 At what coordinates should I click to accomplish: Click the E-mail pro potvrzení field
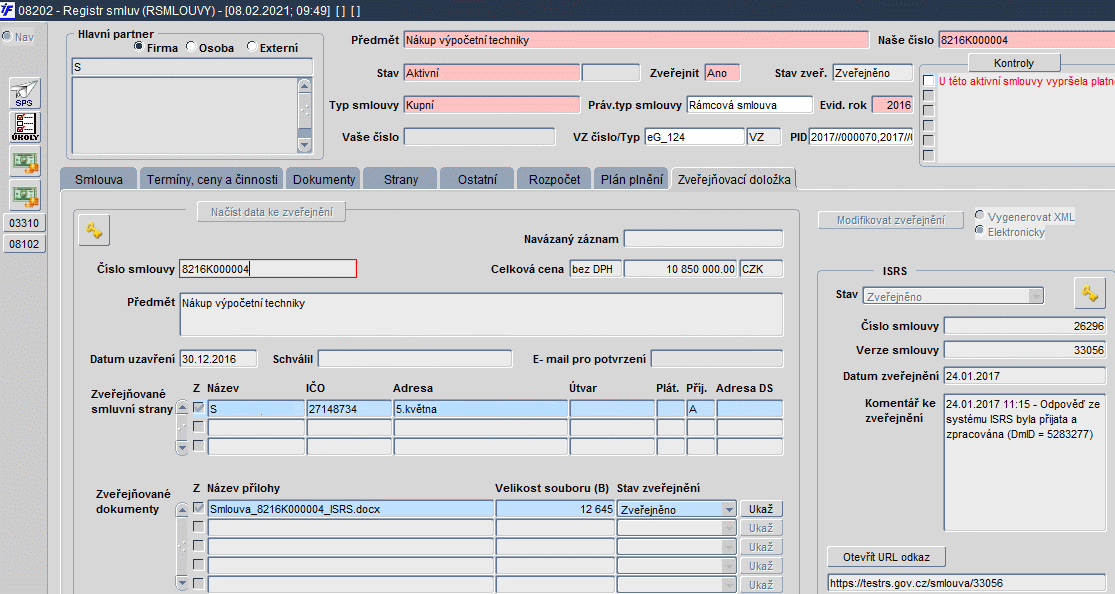pos(717,359)
